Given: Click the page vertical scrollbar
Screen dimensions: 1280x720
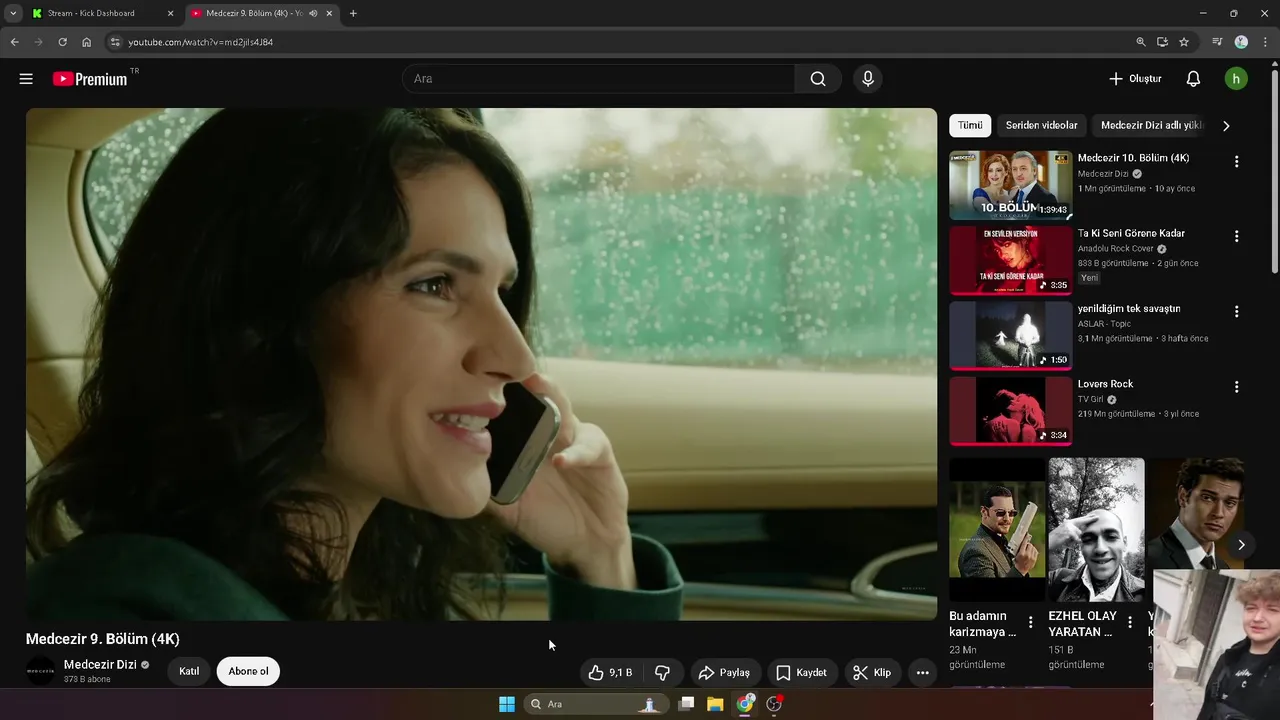Looking at the screenshot, I should coord(1274,170).
